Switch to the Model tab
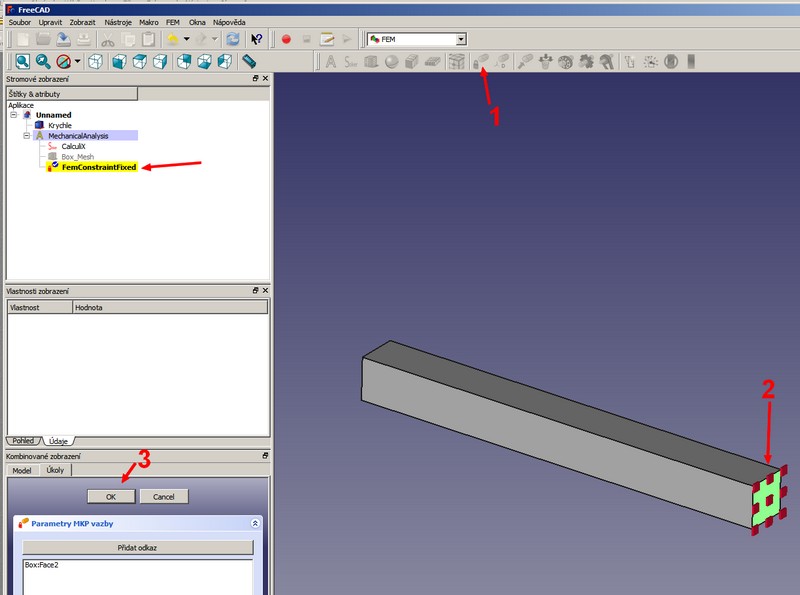The image size is (800, 595). pyautogui.click(x=22, y=470)
